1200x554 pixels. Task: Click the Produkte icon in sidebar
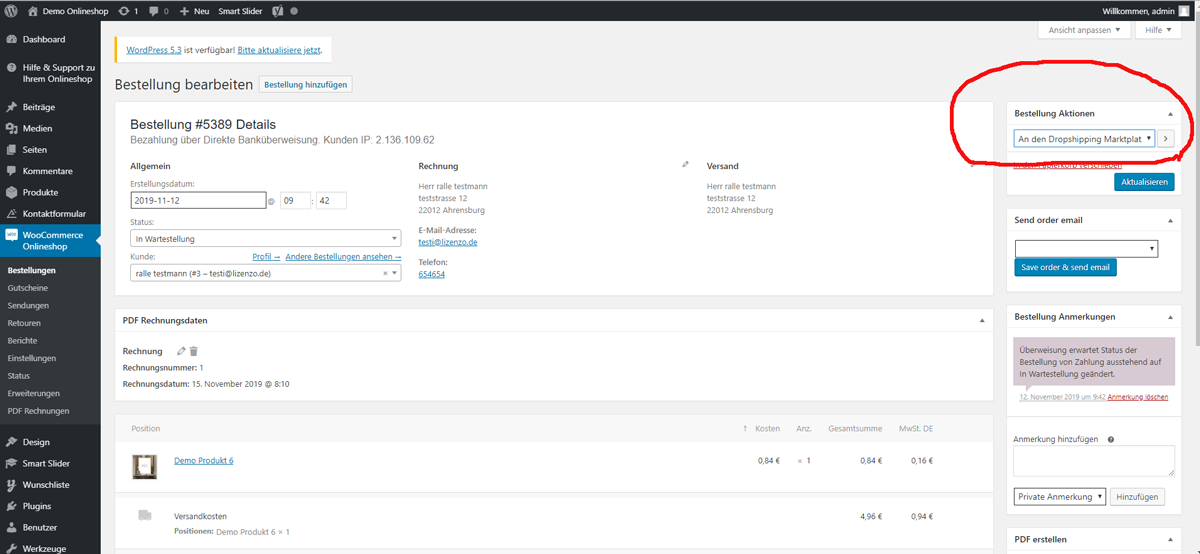click(11, 192)
